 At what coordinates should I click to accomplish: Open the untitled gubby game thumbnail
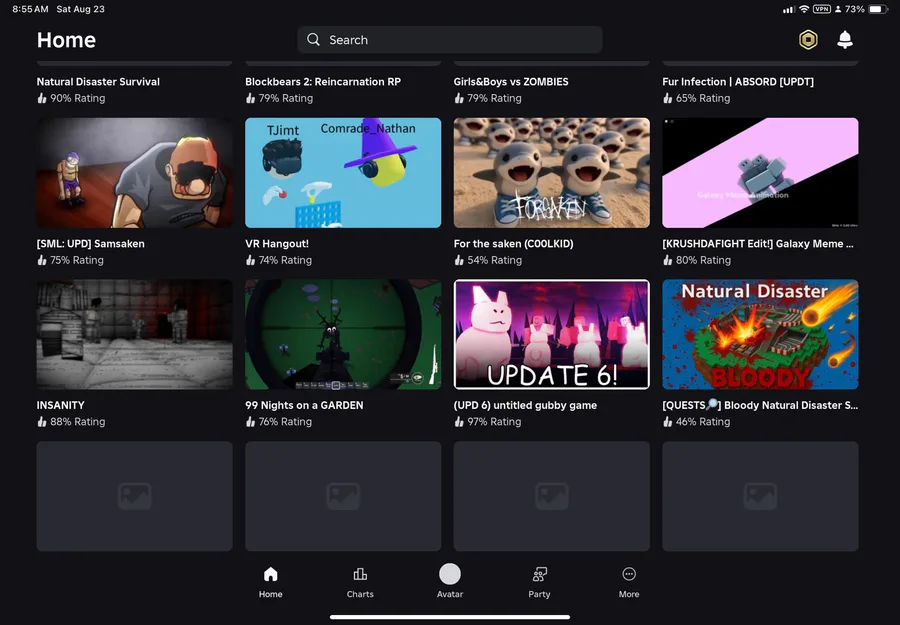pos(552,335)
